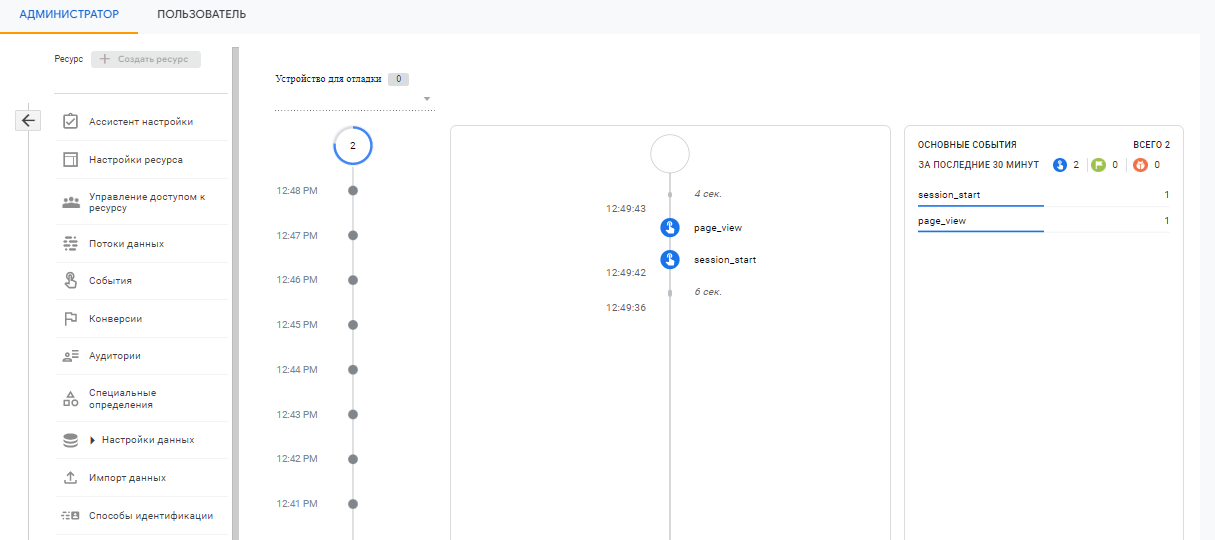
Task: Click the session_start event label in timeline
Action: point(725,260)
